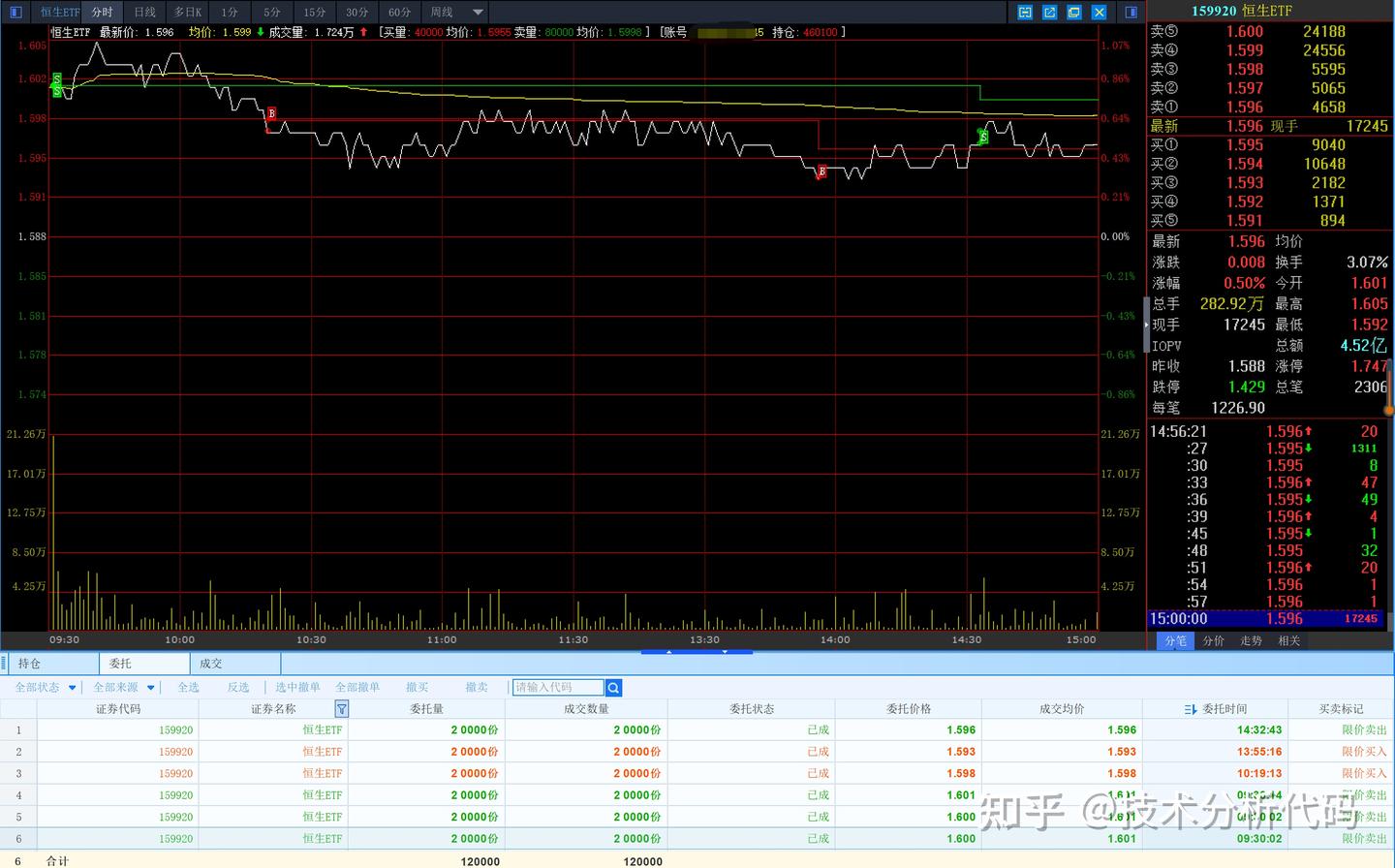The height and width of the screenshot is (868, 1395).
Task: Click the 卖① ask price 1.596
Action: tap(1245, 108)
